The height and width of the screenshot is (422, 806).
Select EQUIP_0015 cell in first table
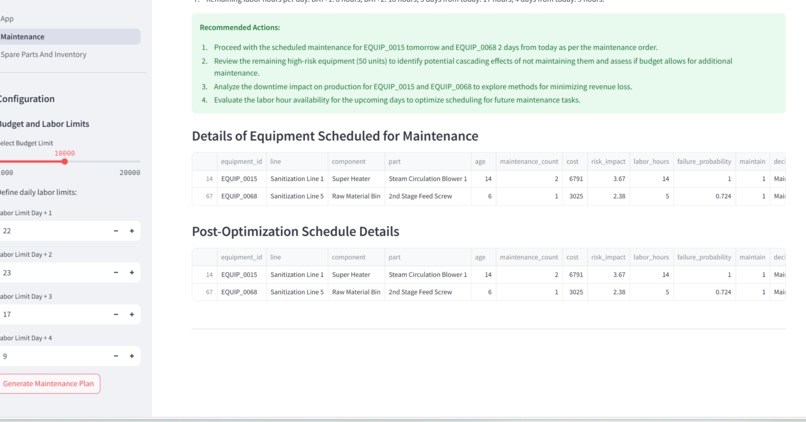(x=242, y=179)
